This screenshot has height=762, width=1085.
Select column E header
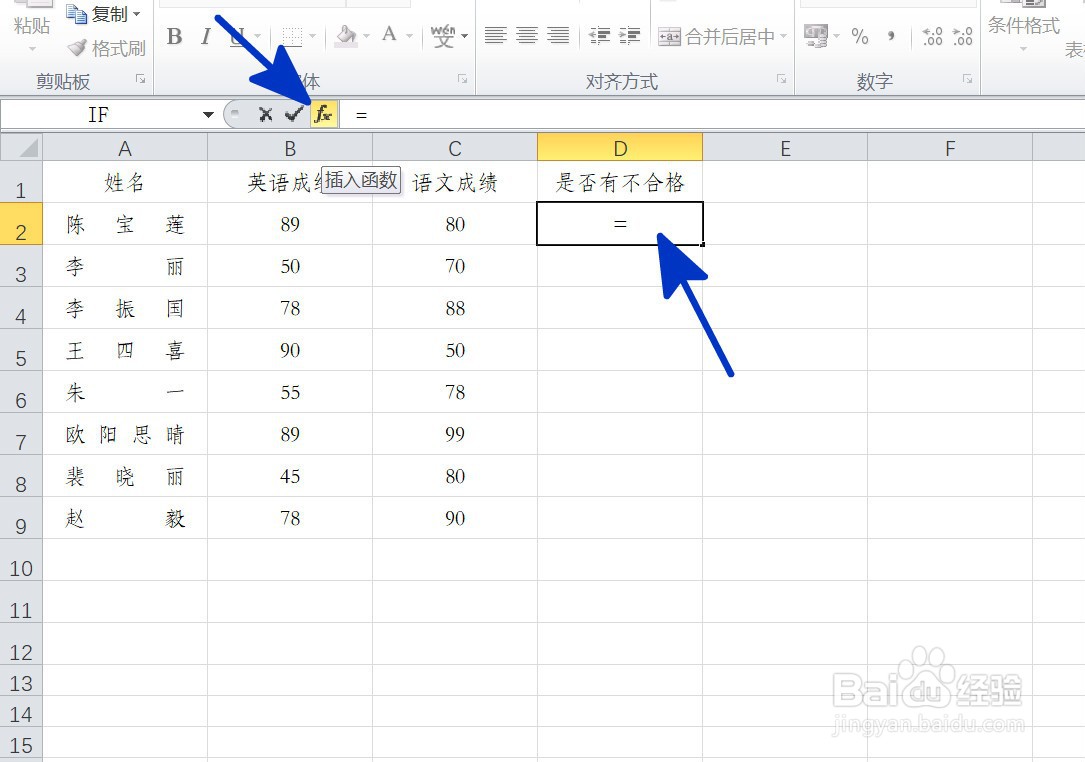785,147
